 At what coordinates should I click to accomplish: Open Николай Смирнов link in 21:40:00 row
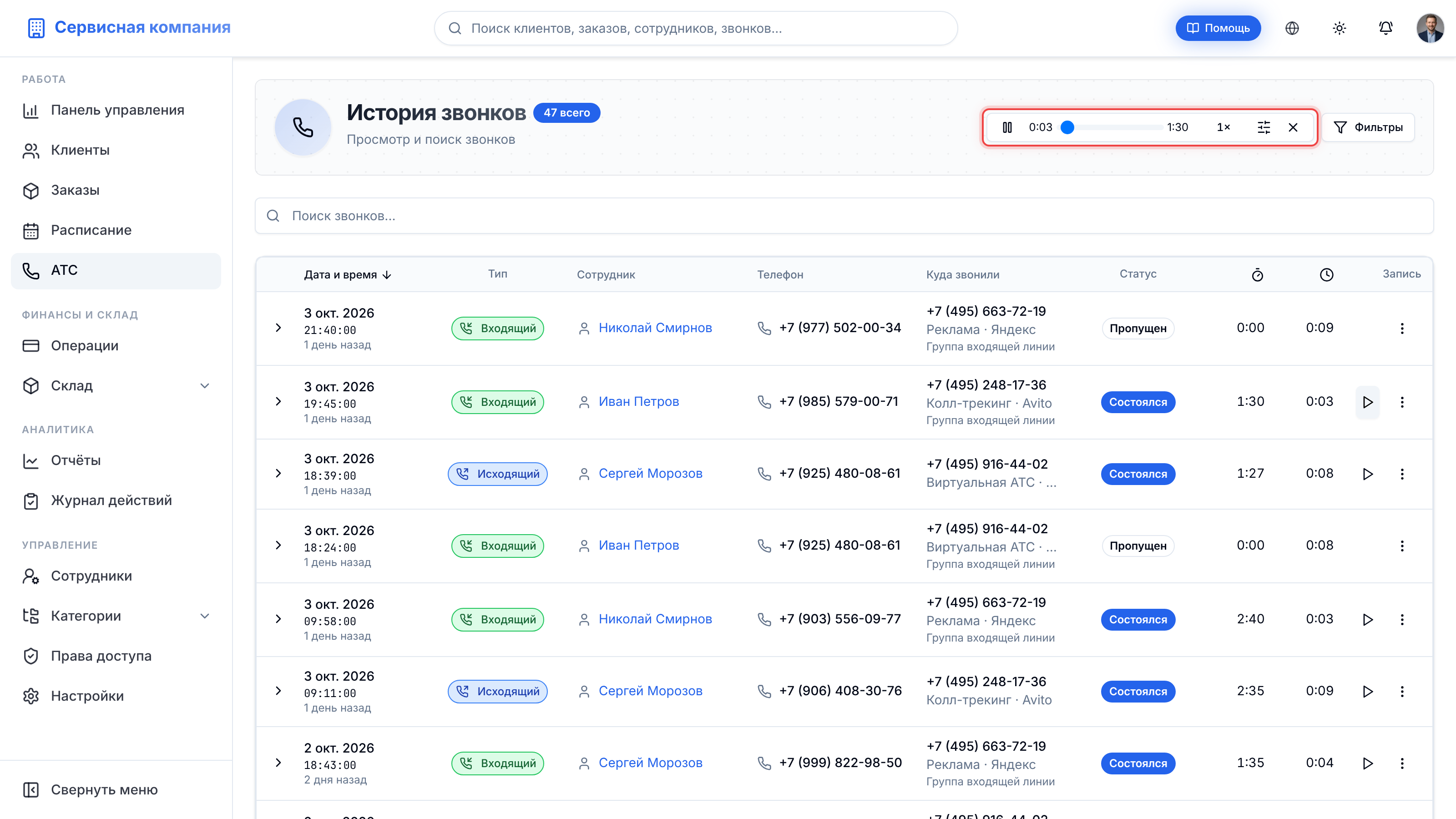coord(655,328)
